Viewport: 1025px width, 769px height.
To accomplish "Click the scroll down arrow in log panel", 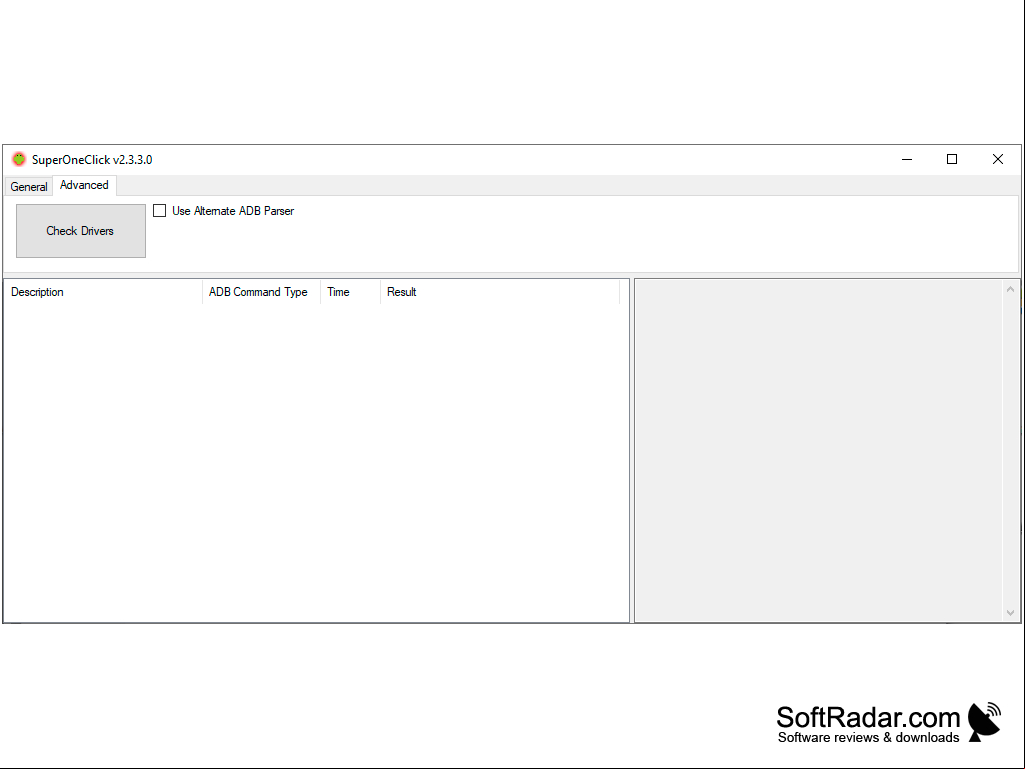I will (x=1010, y=613).
